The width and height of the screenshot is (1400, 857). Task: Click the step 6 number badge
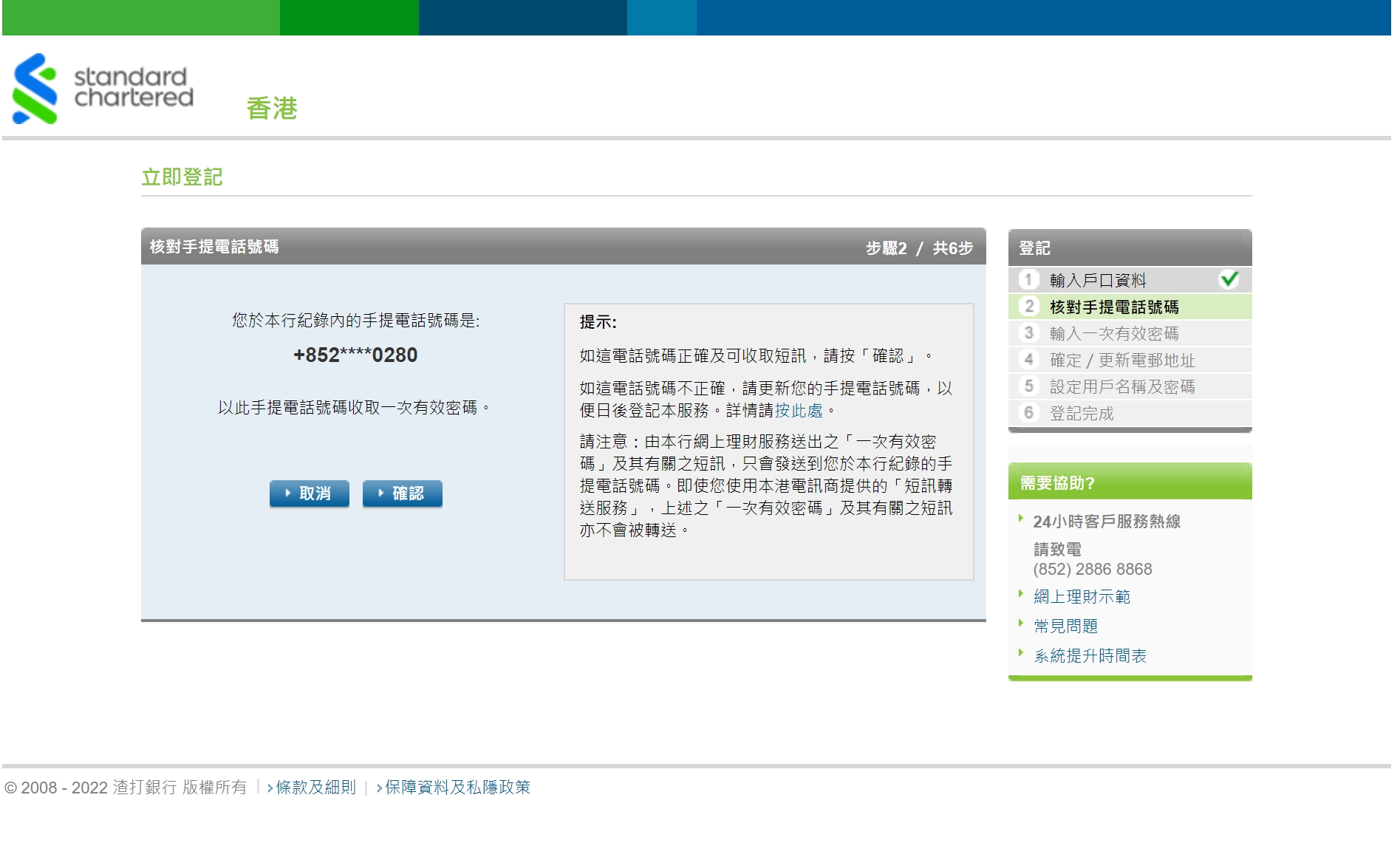tap(1028, 413)
